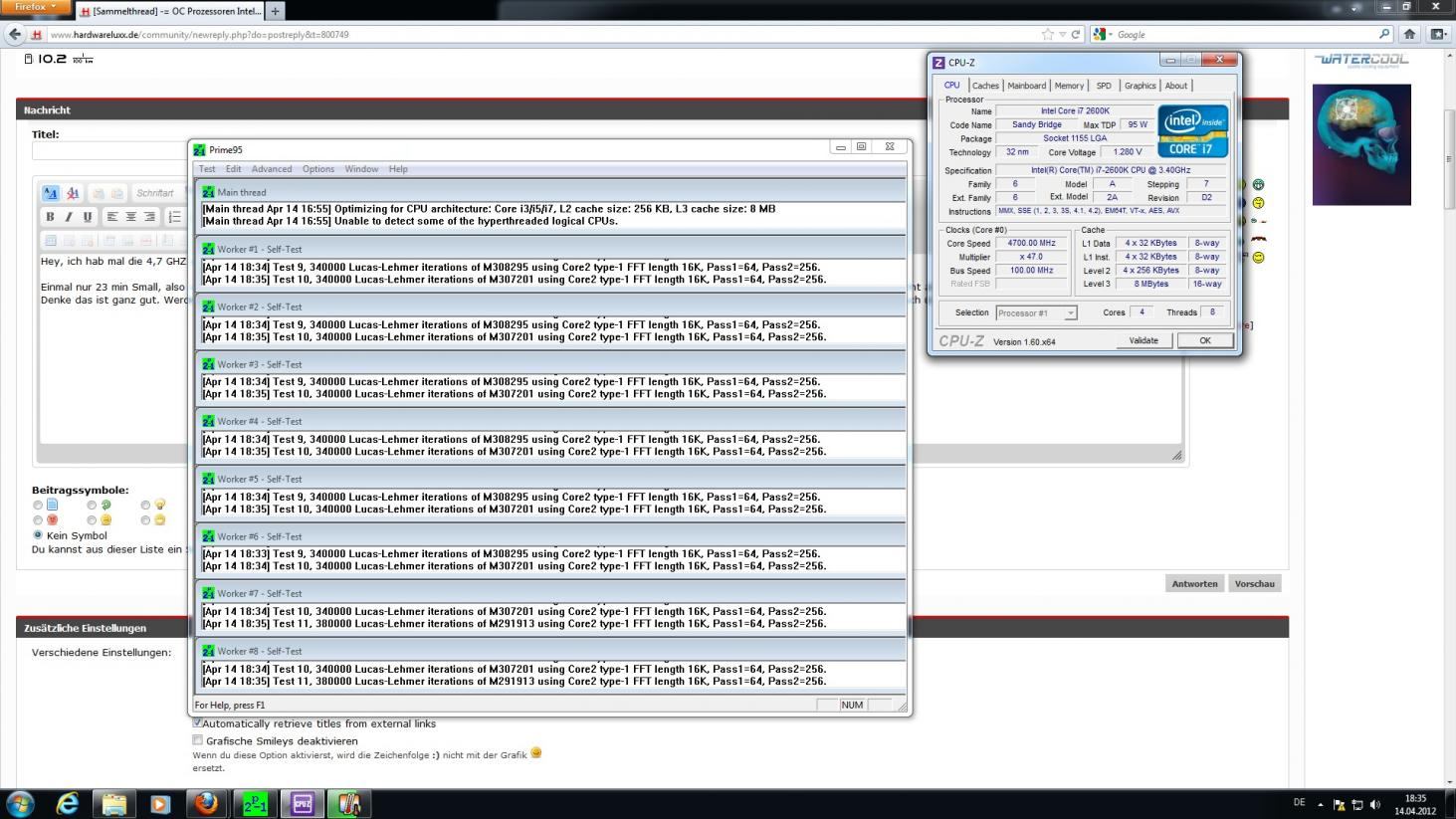1456x819 pixels.
Task: Open the Window menu in Prime95
Action: pos(361,169)
